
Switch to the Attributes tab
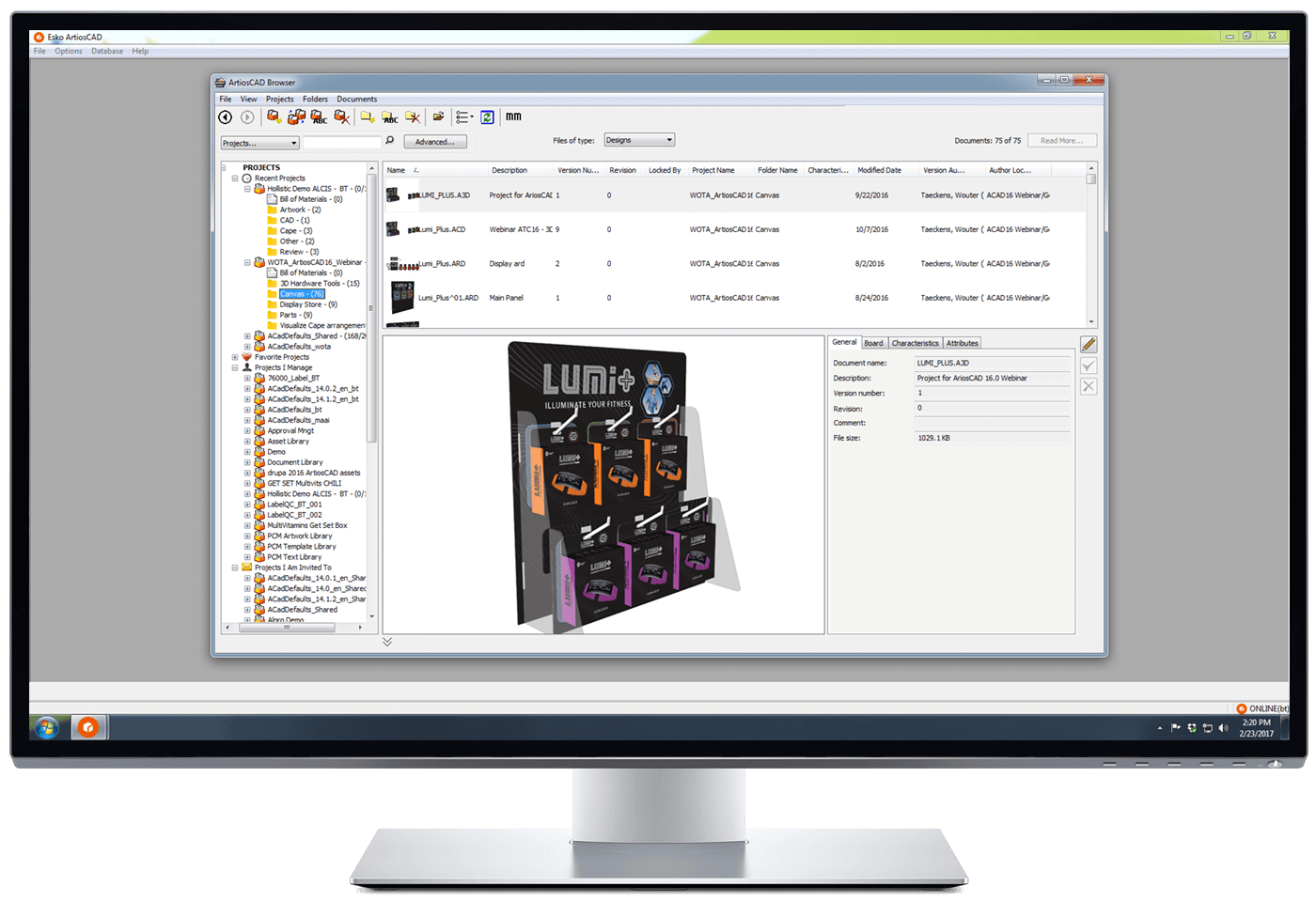[962, 343]
